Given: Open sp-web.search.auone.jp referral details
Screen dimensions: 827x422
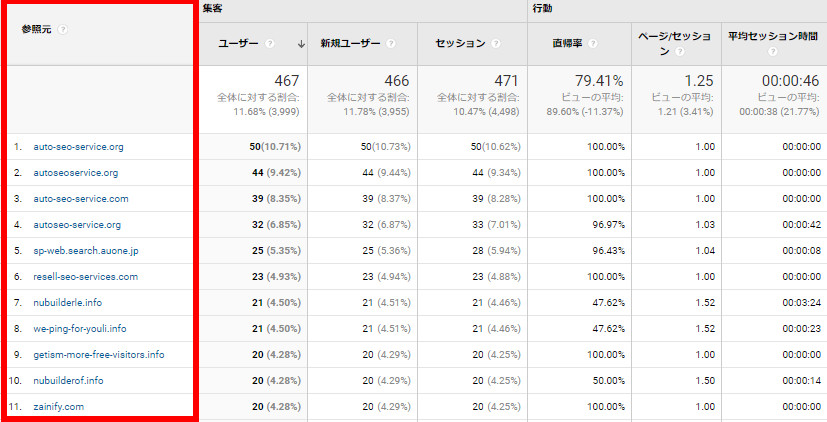Looking at the screenshot, I should [x=84, y=250].
